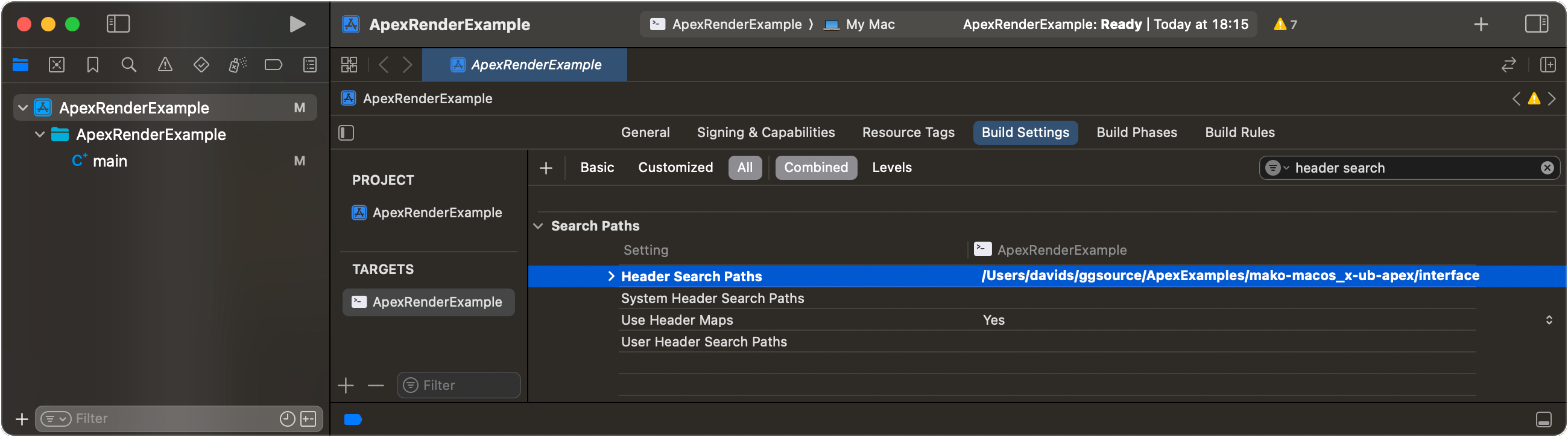
Task: Toggle the right inspector panel
Action: point(1536,24)
